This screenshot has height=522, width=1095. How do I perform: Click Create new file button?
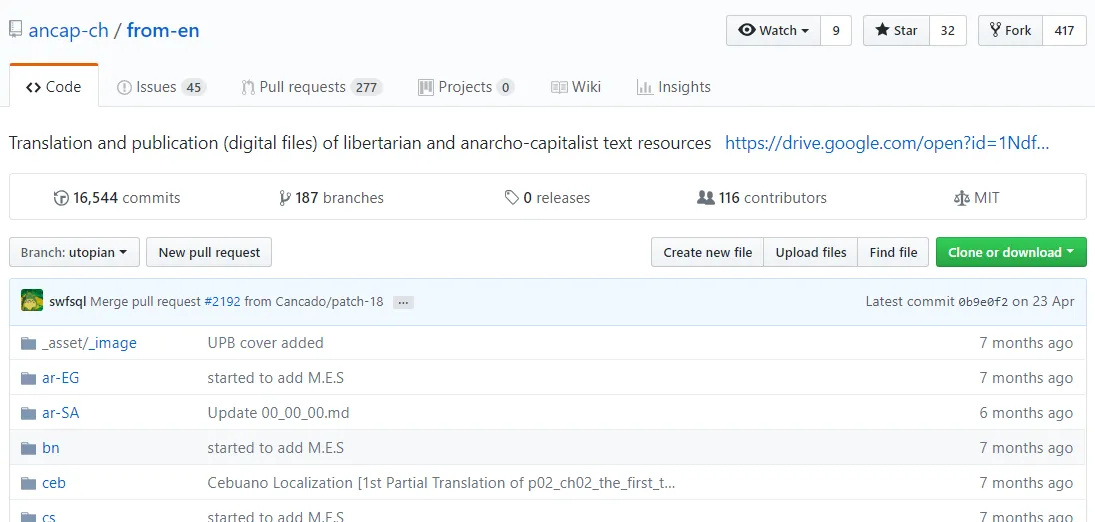click(707, 252)
